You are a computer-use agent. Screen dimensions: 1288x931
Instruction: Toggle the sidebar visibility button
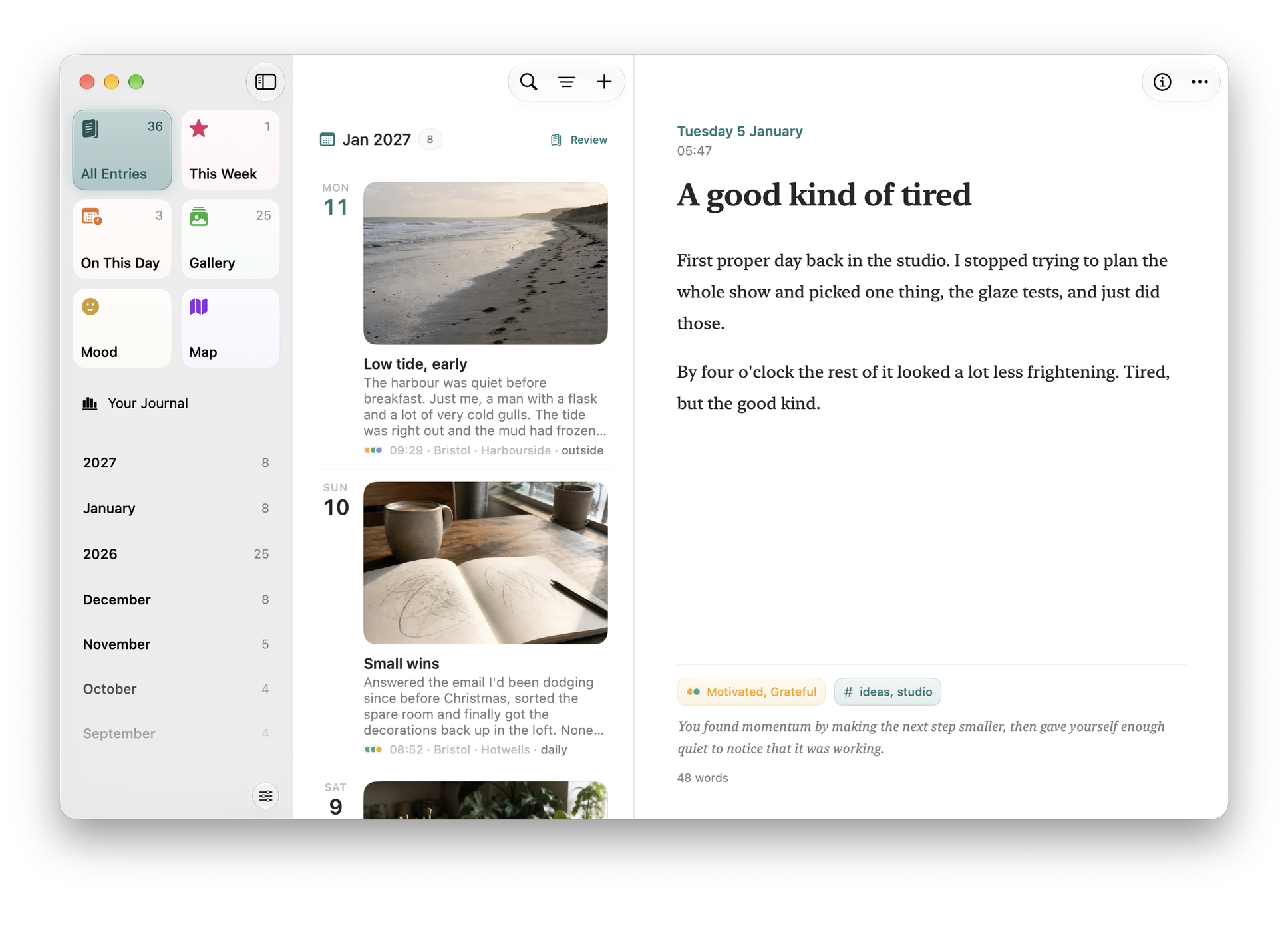(265, 82)
